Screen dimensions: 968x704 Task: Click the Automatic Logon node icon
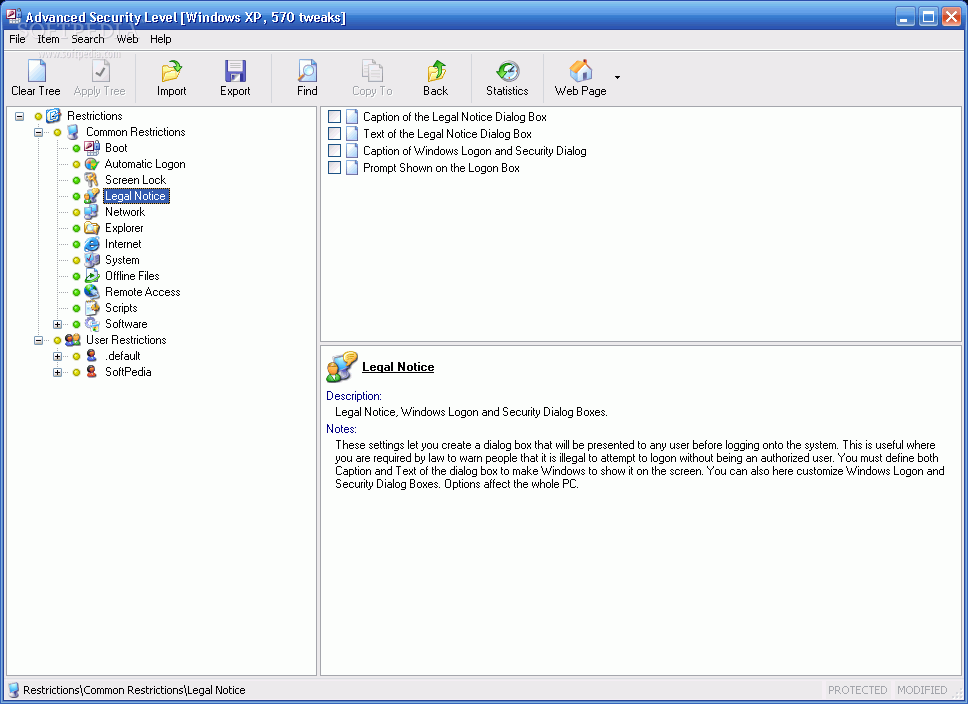point(91,164)
